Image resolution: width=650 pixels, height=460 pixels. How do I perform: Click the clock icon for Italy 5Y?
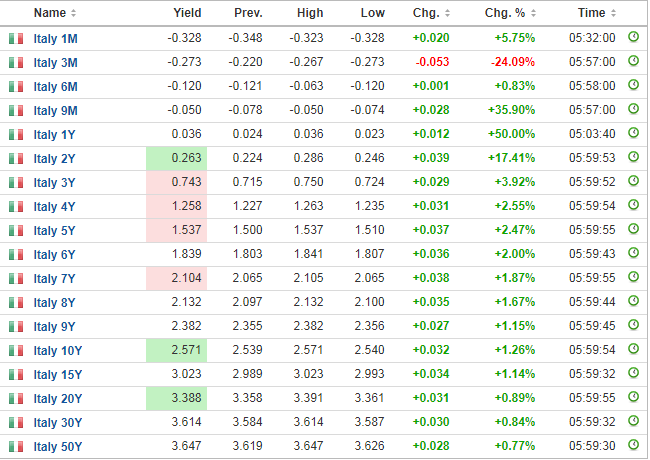[x=633, y=229]
